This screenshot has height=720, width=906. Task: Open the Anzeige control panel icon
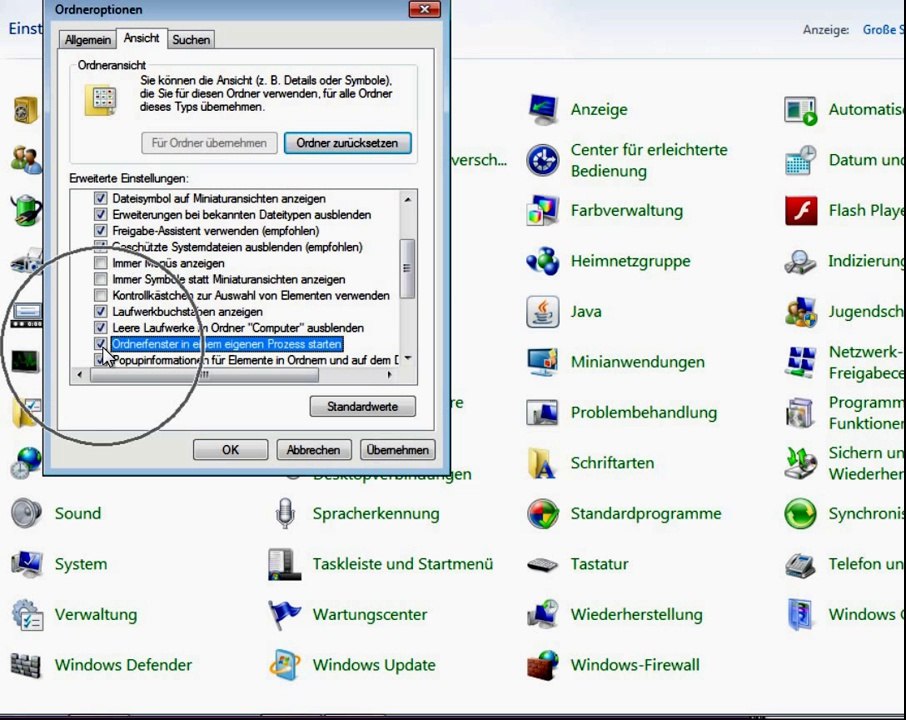click(x=543, y=109)
